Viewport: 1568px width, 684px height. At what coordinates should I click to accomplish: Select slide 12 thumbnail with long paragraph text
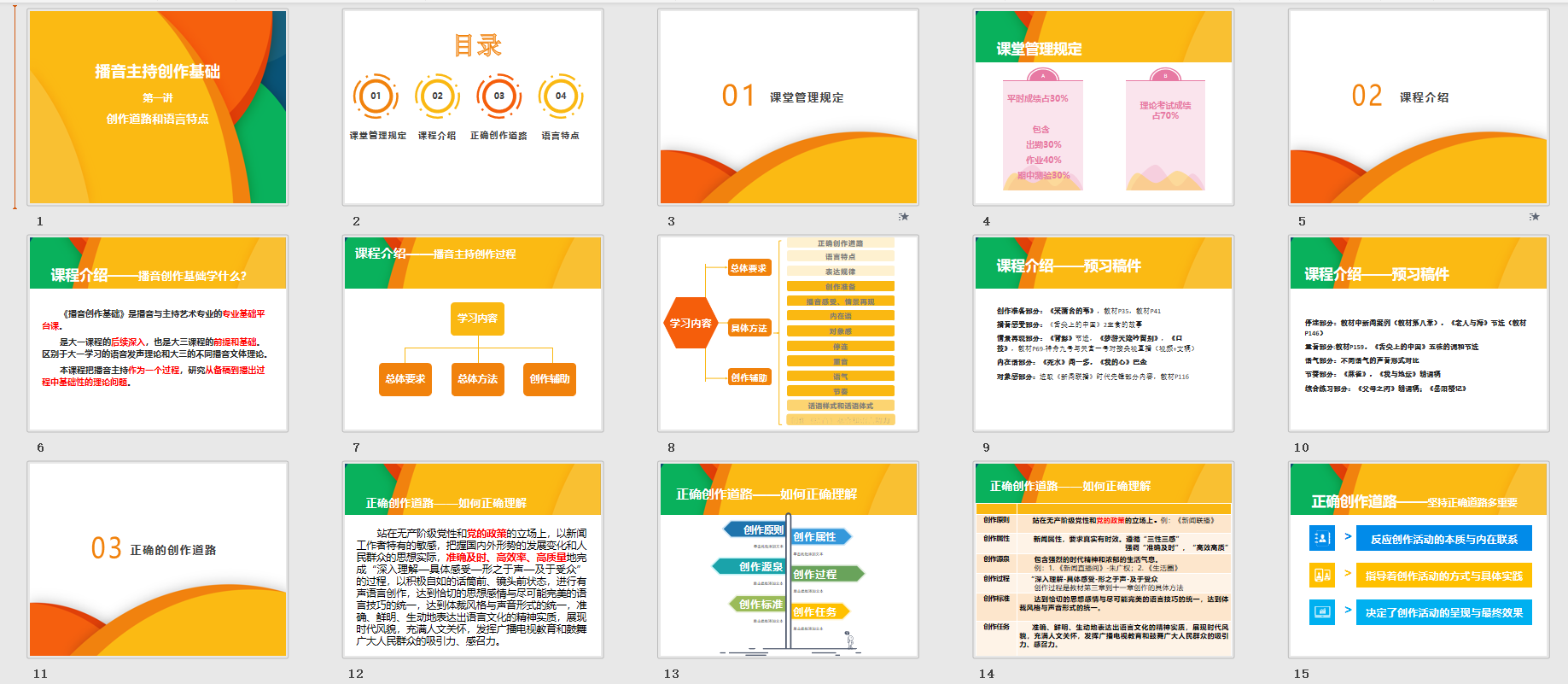[473, 560]
